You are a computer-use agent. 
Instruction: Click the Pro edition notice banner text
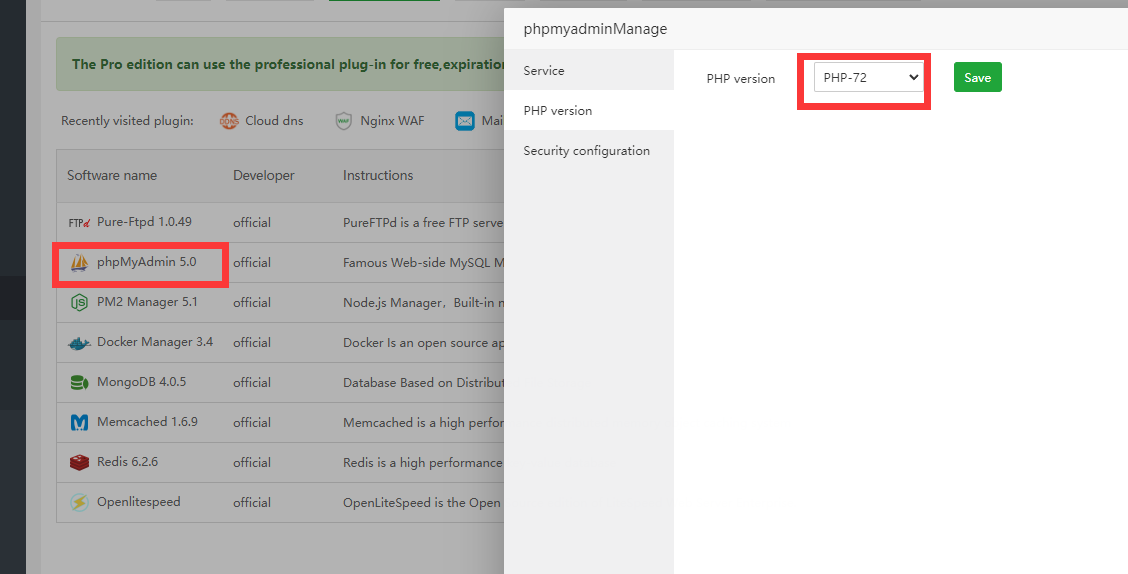pos(288,64)
